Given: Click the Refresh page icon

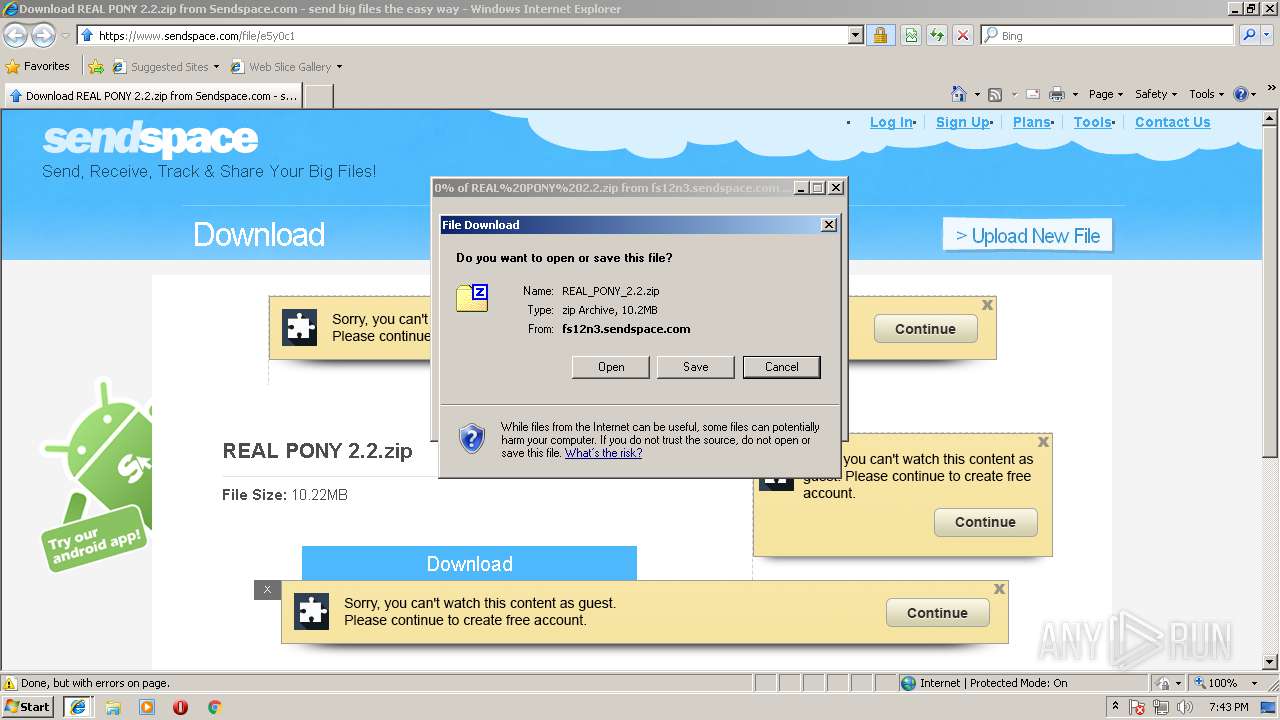Looking at the screenshot, I should tap(937, 35).
